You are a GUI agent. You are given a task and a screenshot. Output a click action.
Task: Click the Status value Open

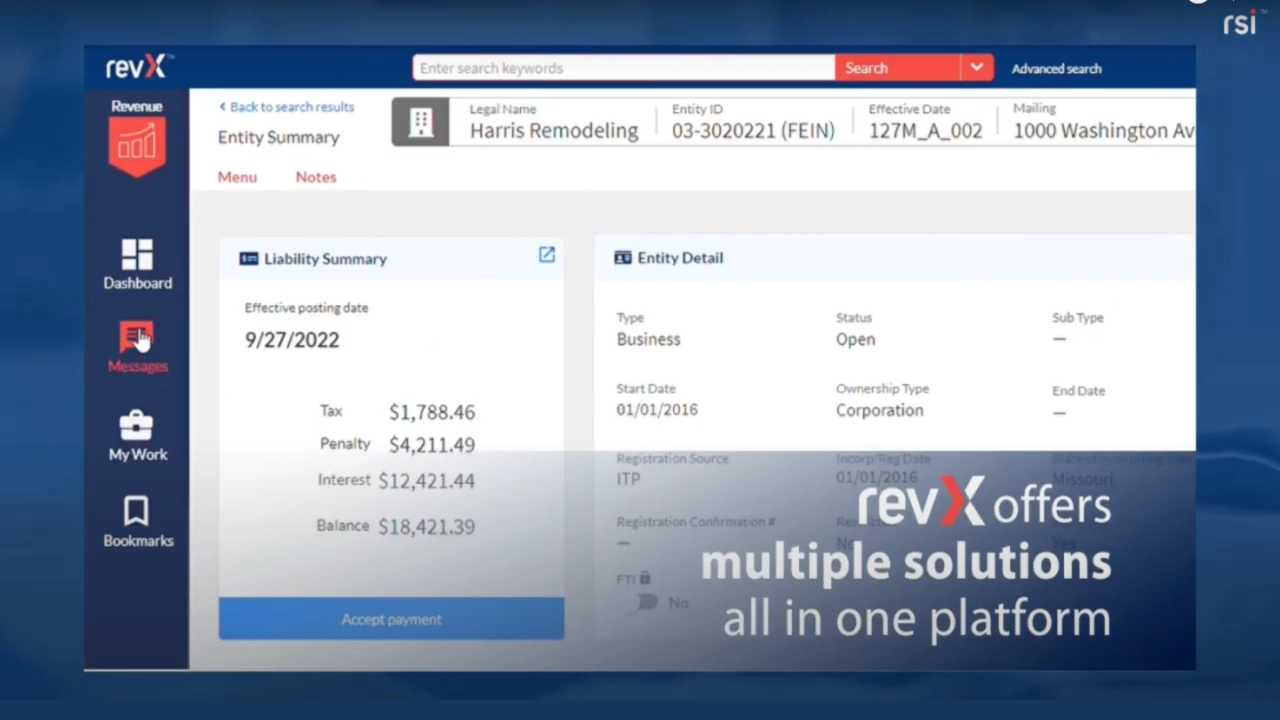855,340
